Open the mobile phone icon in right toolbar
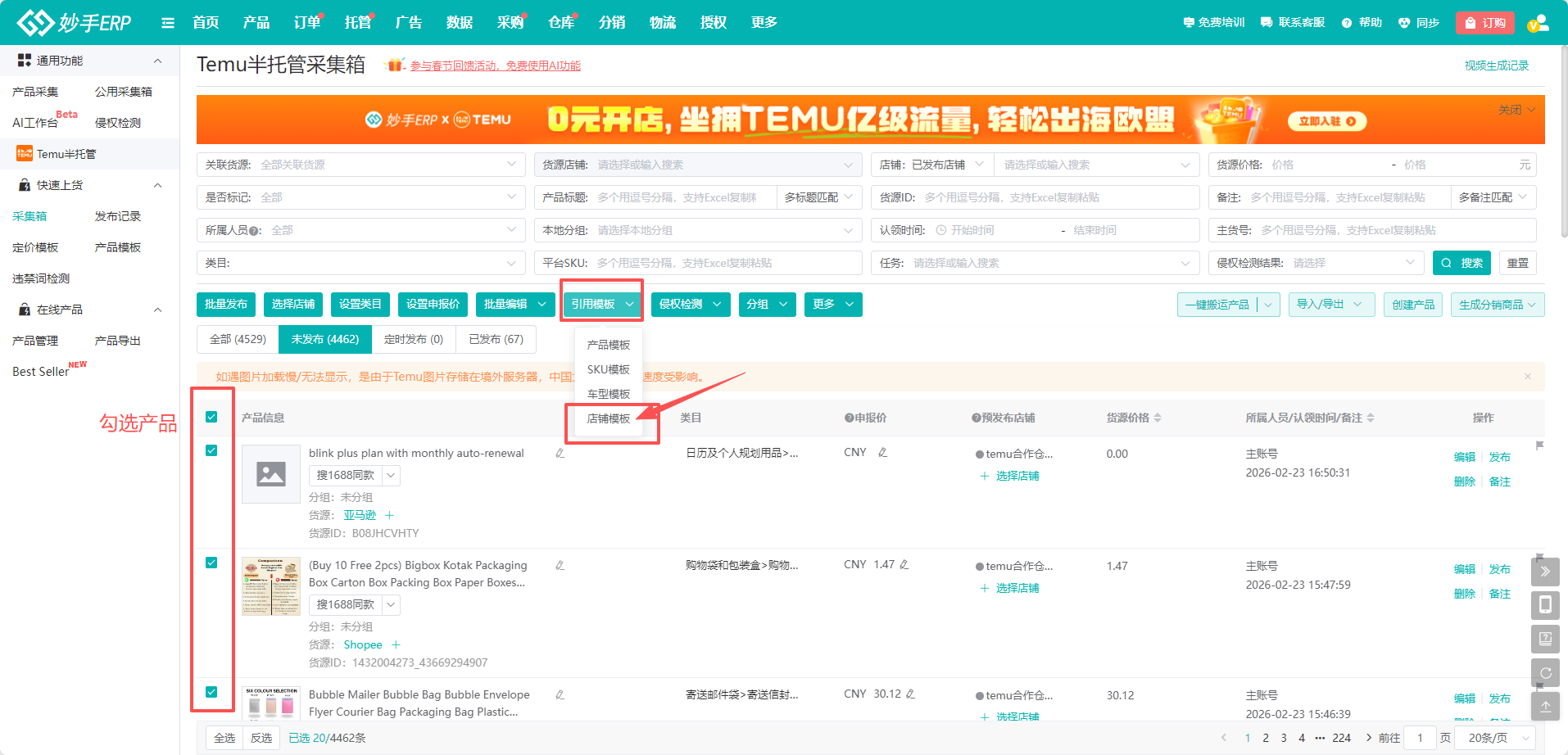Image resolution: width=1568 pixels, height=755 pixels. (1545, 605)
